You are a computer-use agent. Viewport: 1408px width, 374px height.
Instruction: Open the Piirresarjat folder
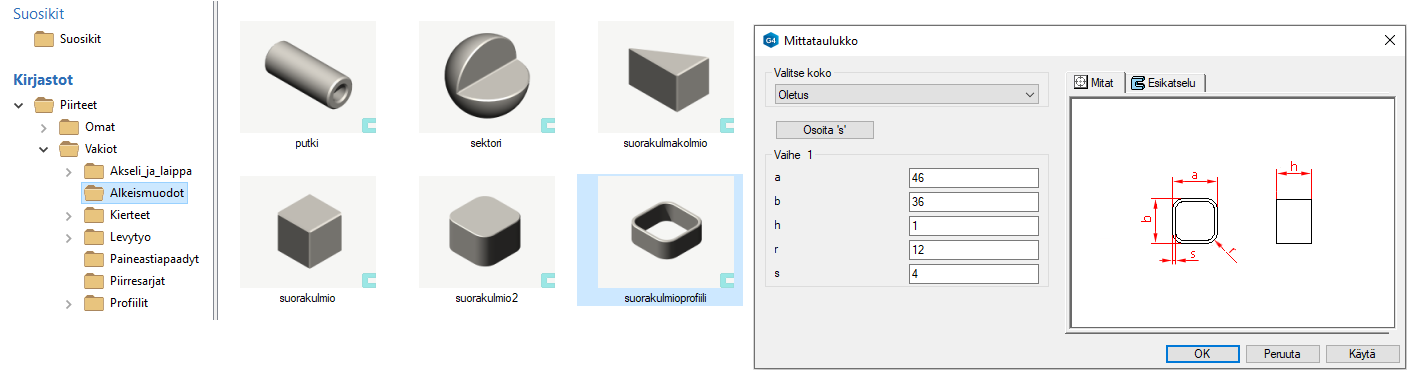click(x=125, y=280)
